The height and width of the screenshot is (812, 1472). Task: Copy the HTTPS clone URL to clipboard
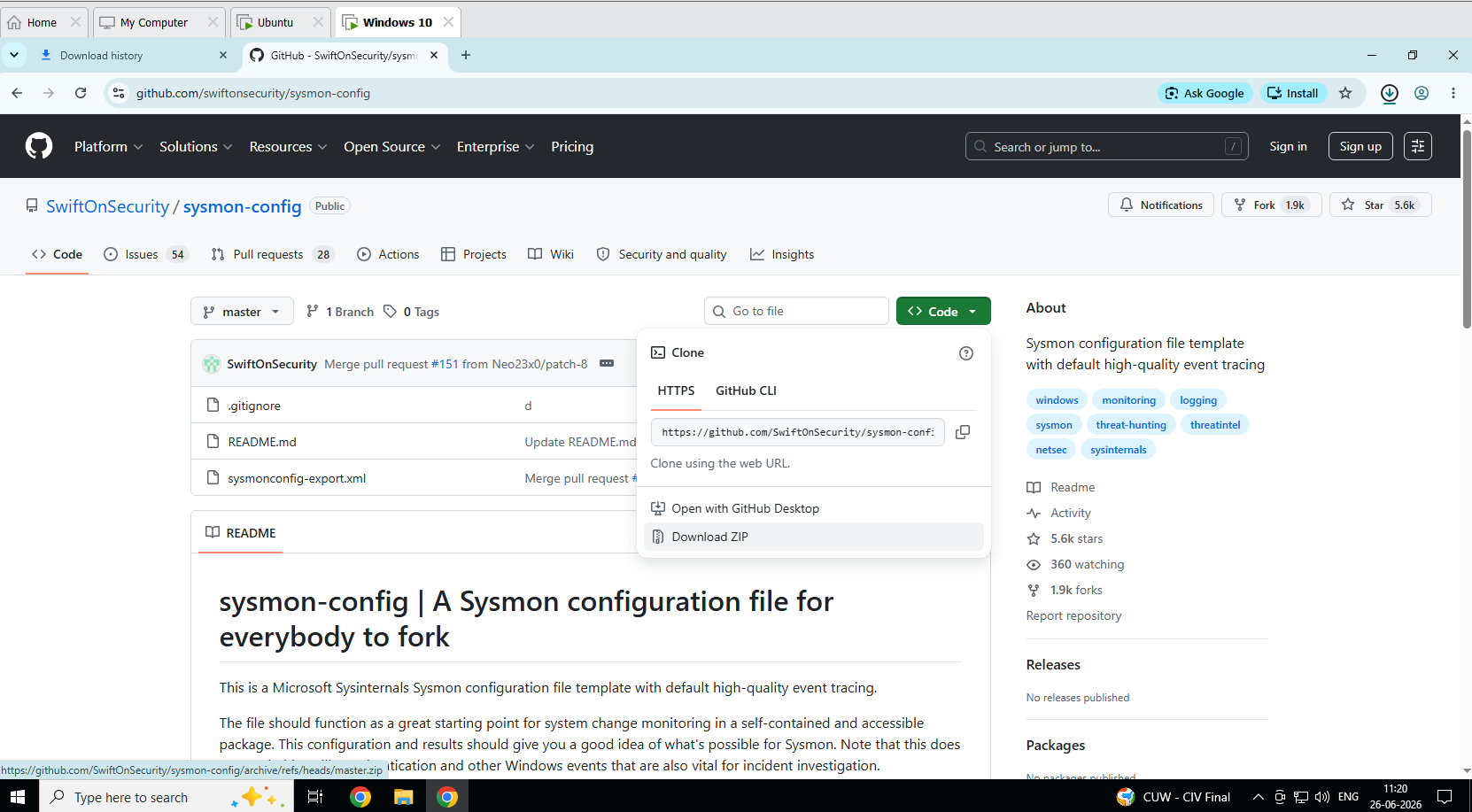click(963, 432)
